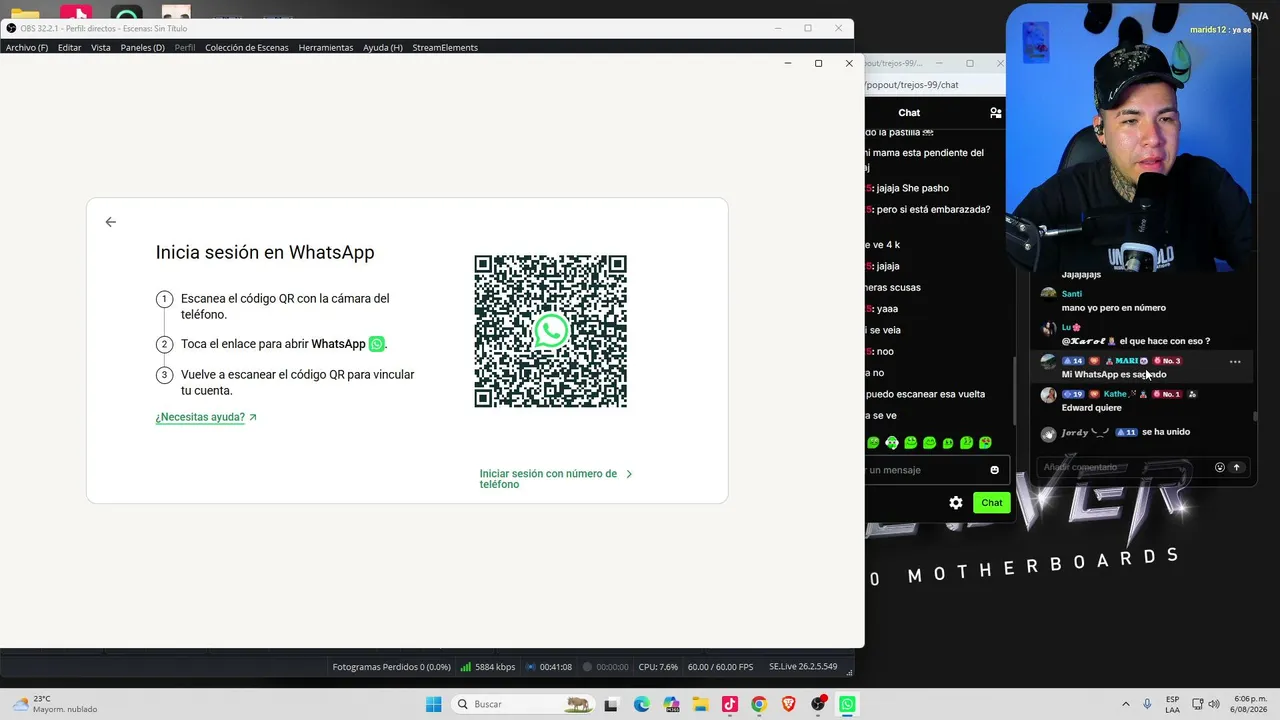Open the Vista menu in OBS

click(101, 47)
